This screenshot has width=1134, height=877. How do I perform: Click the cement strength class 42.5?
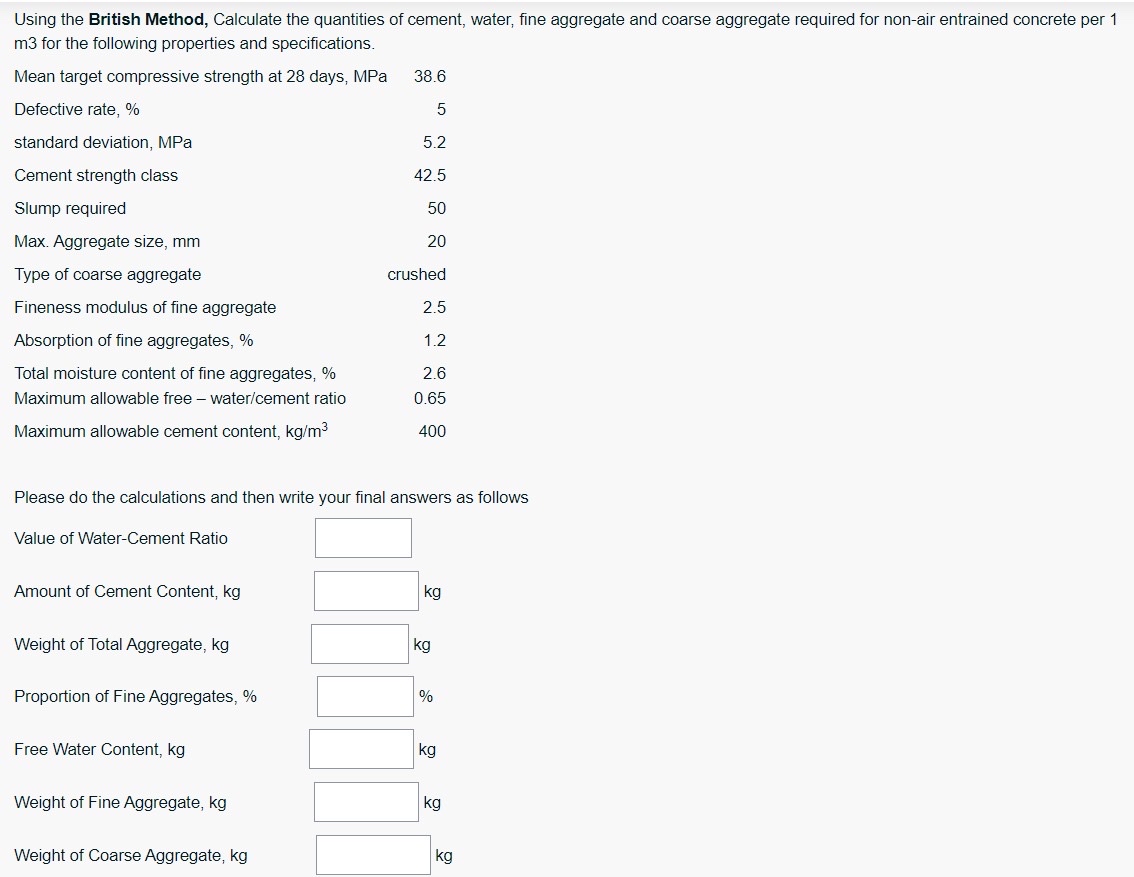(x=432, y=175)
